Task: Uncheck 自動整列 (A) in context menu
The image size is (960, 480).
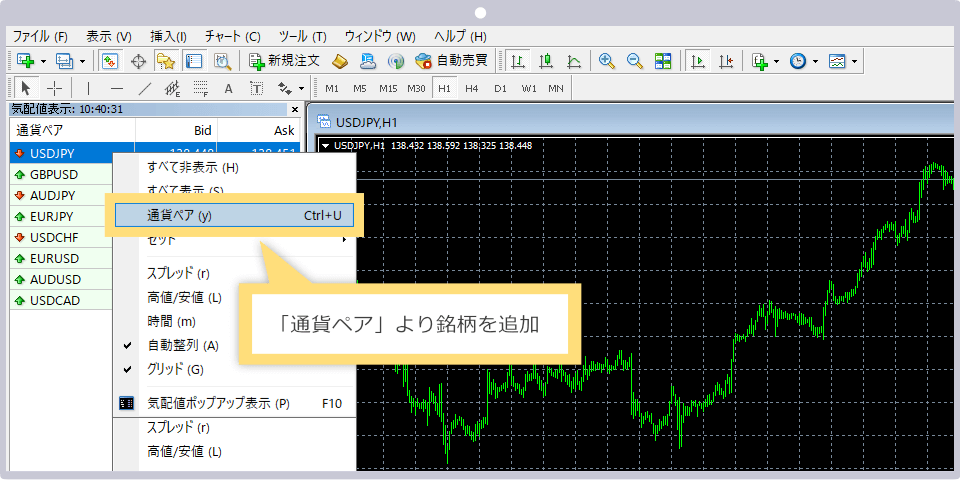Action: tap(234, 345)
